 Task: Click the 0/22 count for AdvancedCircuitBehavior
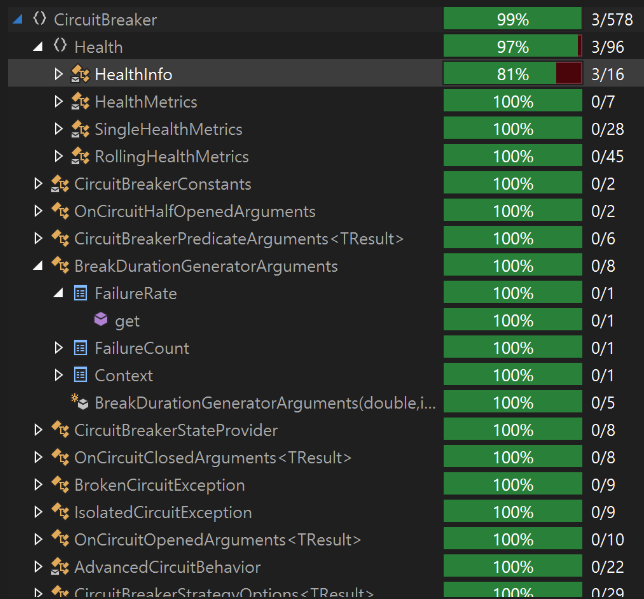[608, 567]
